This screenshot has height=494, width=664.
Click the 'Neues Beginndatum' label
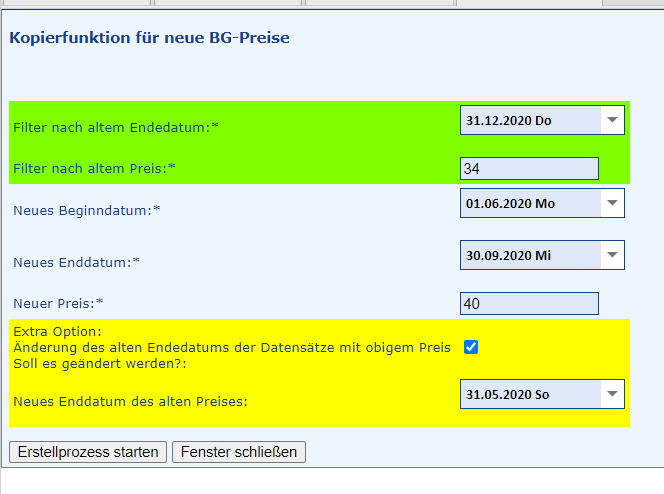click(x=86, y=211)
